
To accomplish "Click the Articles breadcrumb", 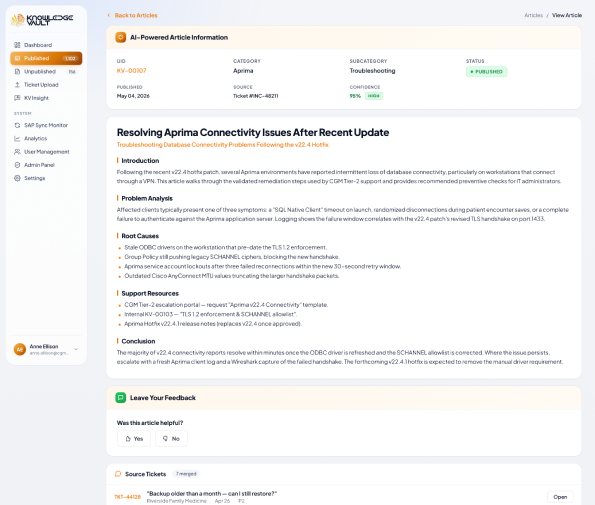I will coord(534,16).
